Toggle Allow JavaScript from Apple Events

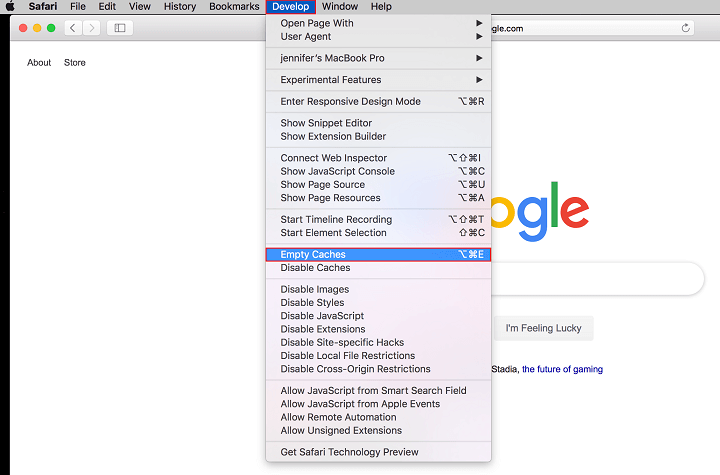(x=378, y=404)
